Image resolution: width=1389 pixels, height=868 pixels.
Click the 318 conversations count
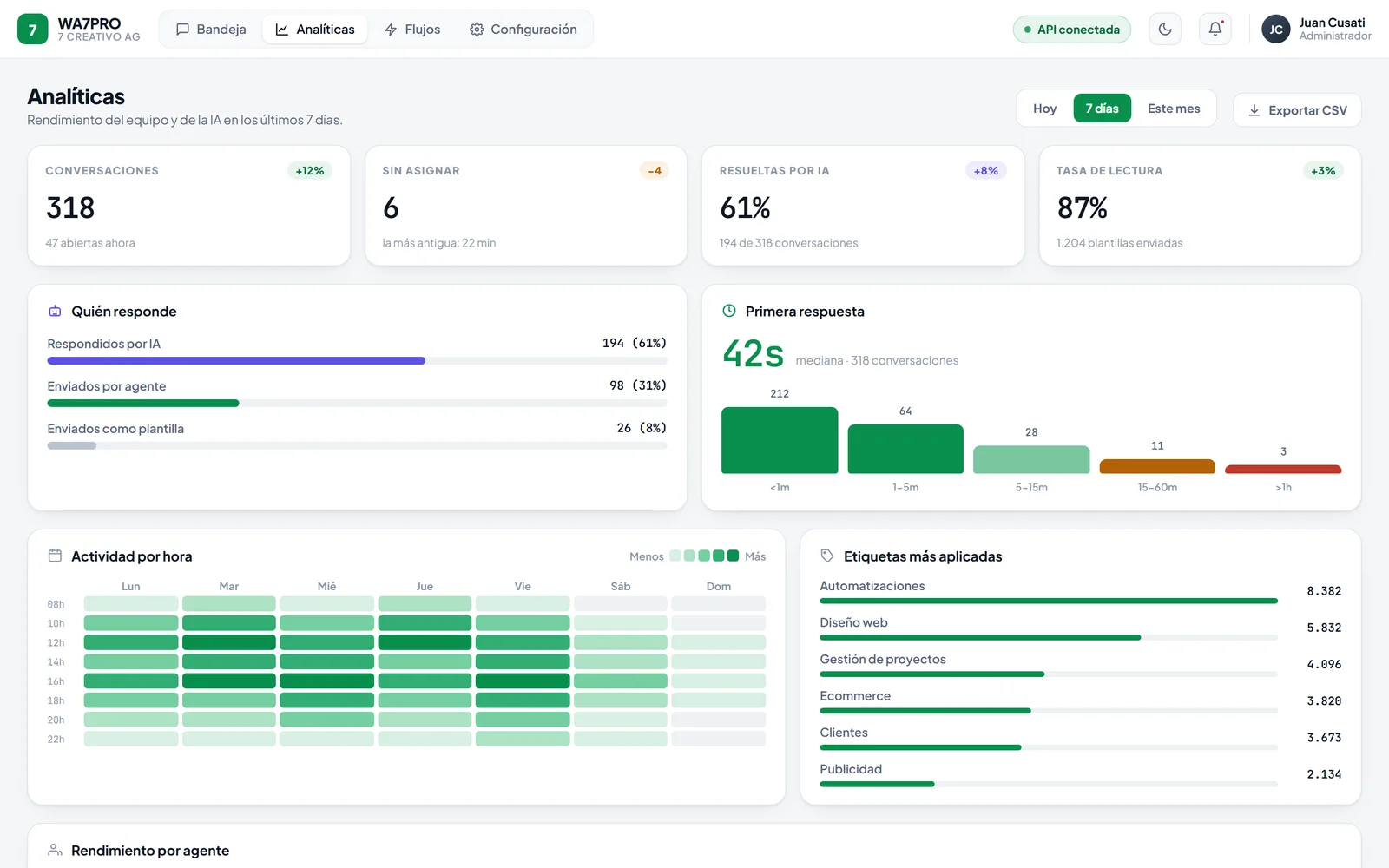pyautogui.click(x=70, y=208)
